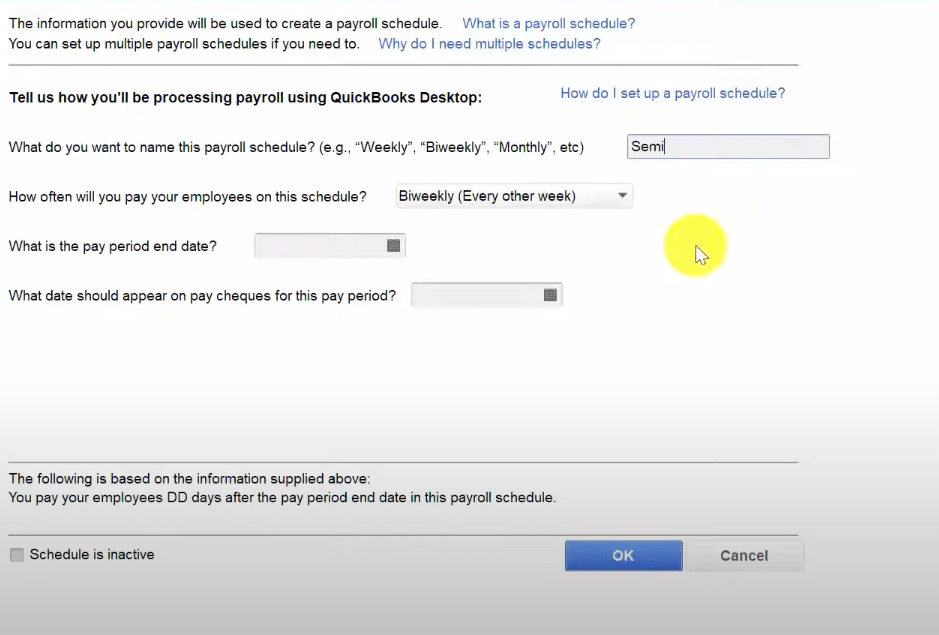Select the pay period end date field
Image resolution: width=939 pixels, height=635 pixels.
tap(320, 244)
